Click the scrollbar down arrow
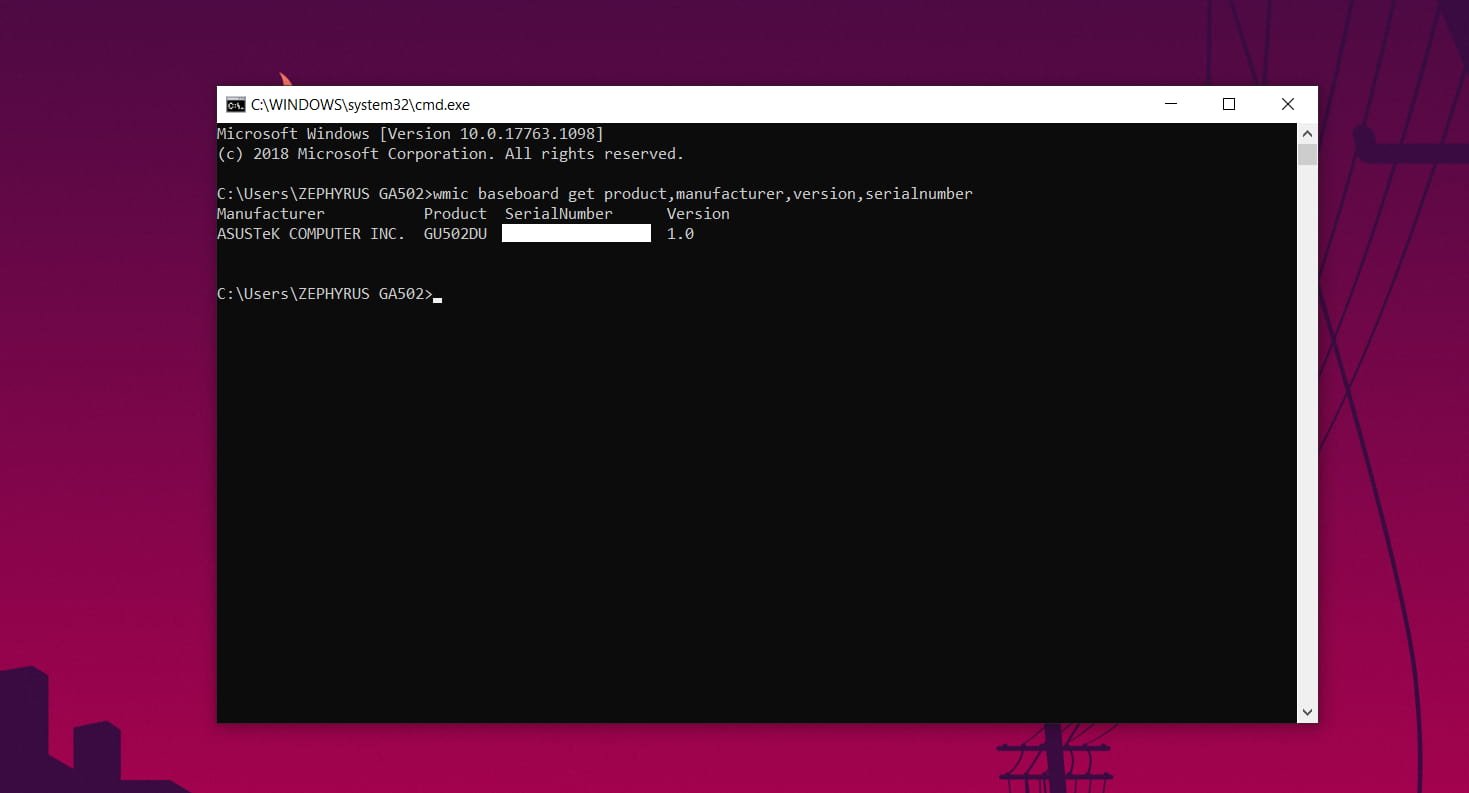 [x=1307, y=712]
